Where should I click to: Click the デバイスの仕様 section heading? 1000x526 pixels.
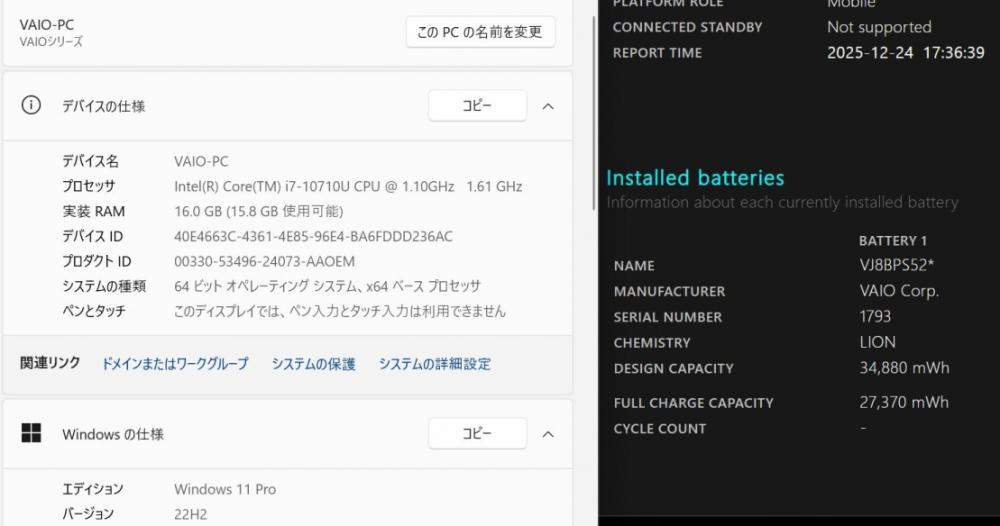click(x=103, y=106)
